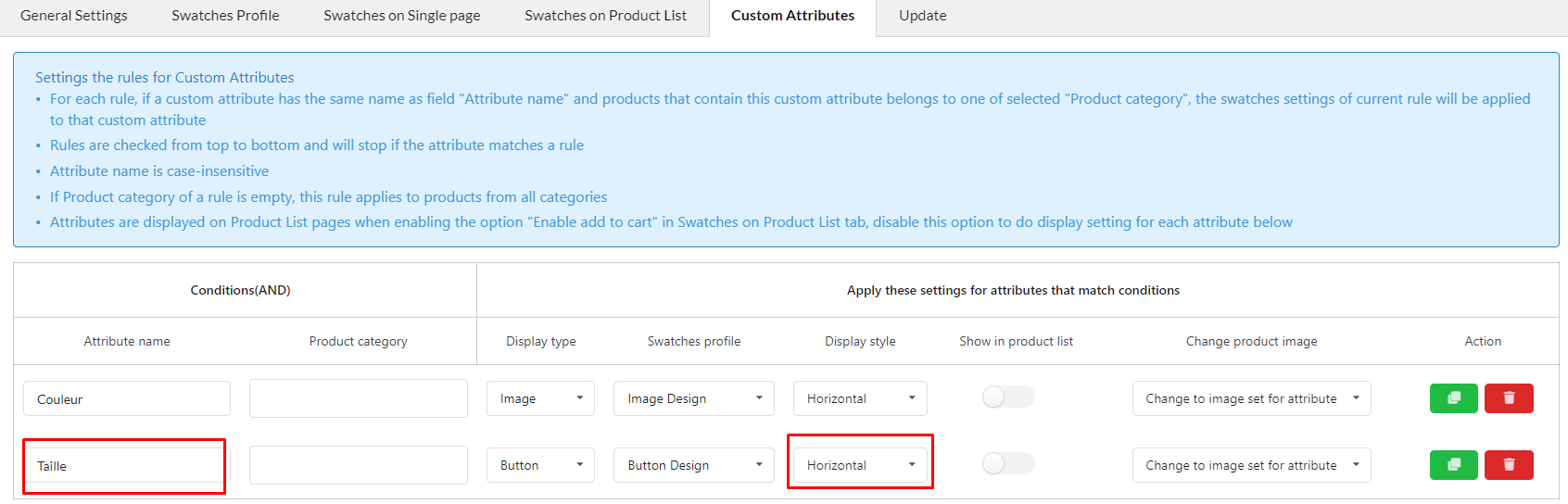Duplicate the Couleur rule with green copy icon
This screenshot has height=504, width=1568.
click(1453, 398)
